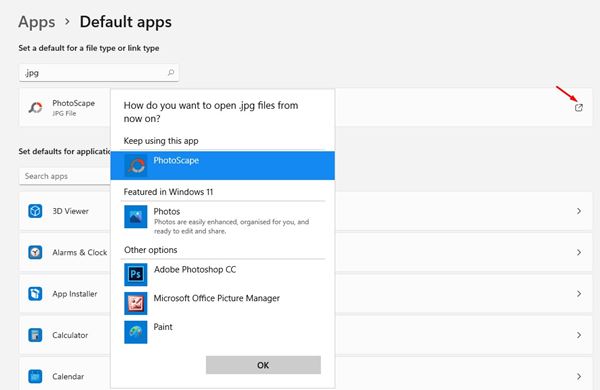Click the Default apps page heading

tap(126, 22)
